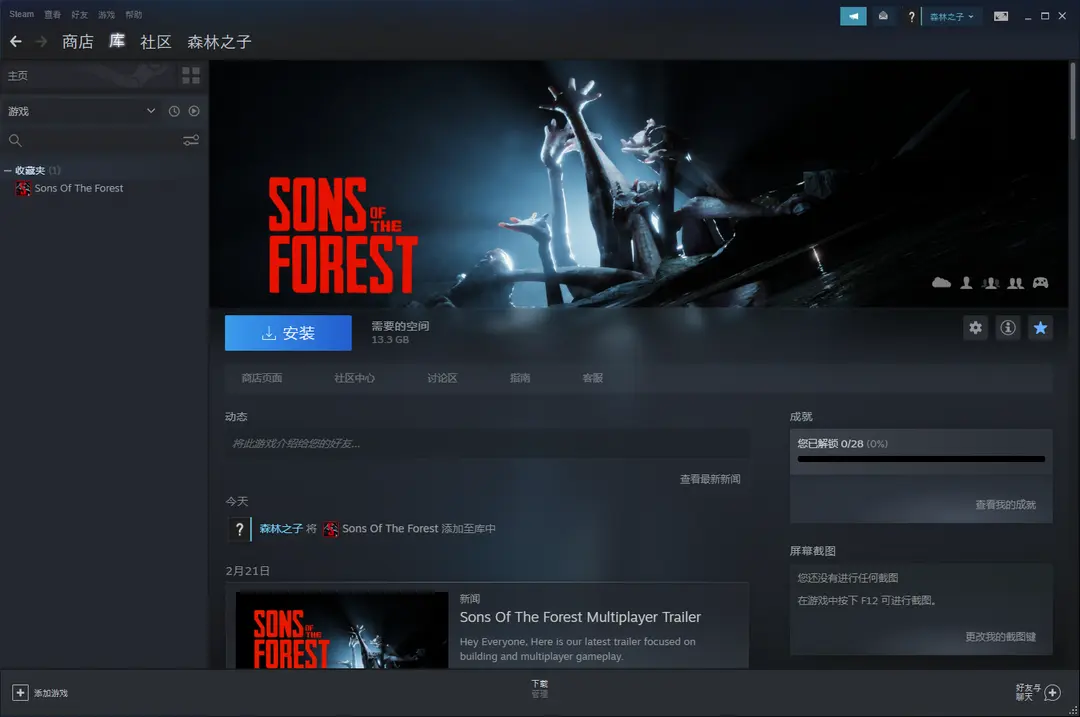Toggle the ready-to-play filter icon
1080x717 pixels.
[x=194, y=111]
